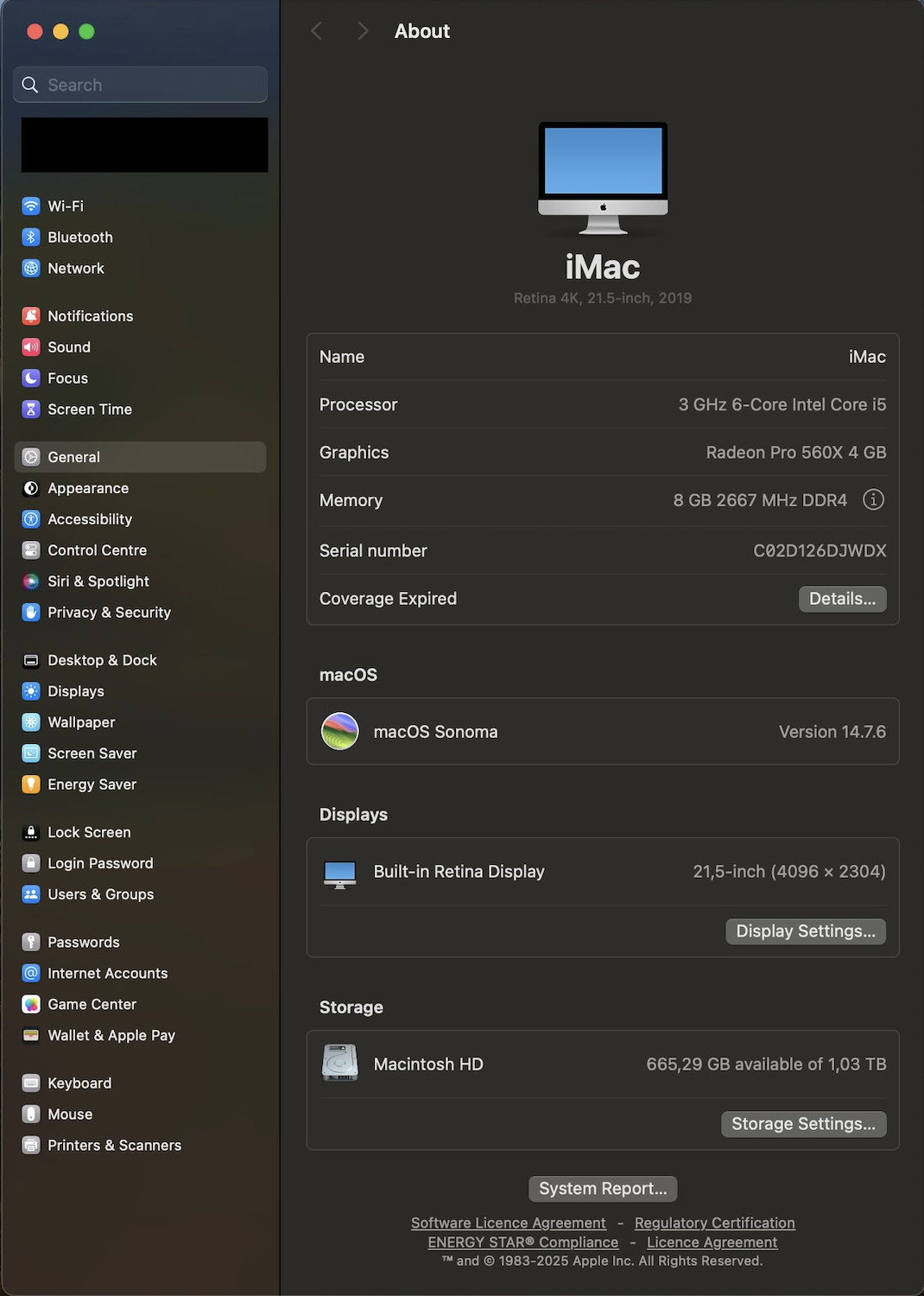
Task: Open the Wi-Fi settings icon
Action: (31, 206)
